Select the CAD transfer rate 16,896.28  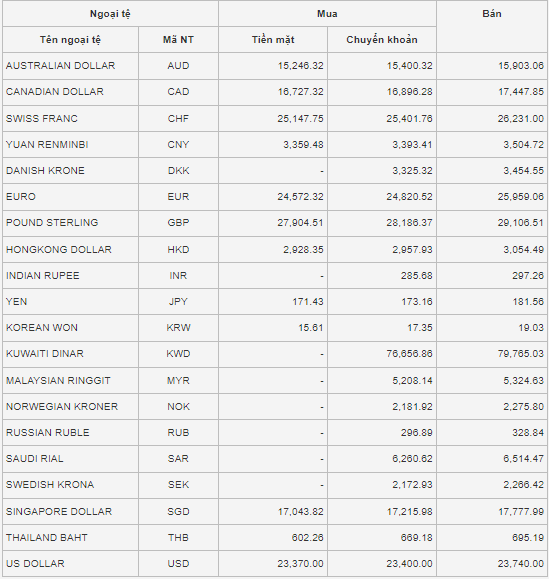tap(409, 92)
